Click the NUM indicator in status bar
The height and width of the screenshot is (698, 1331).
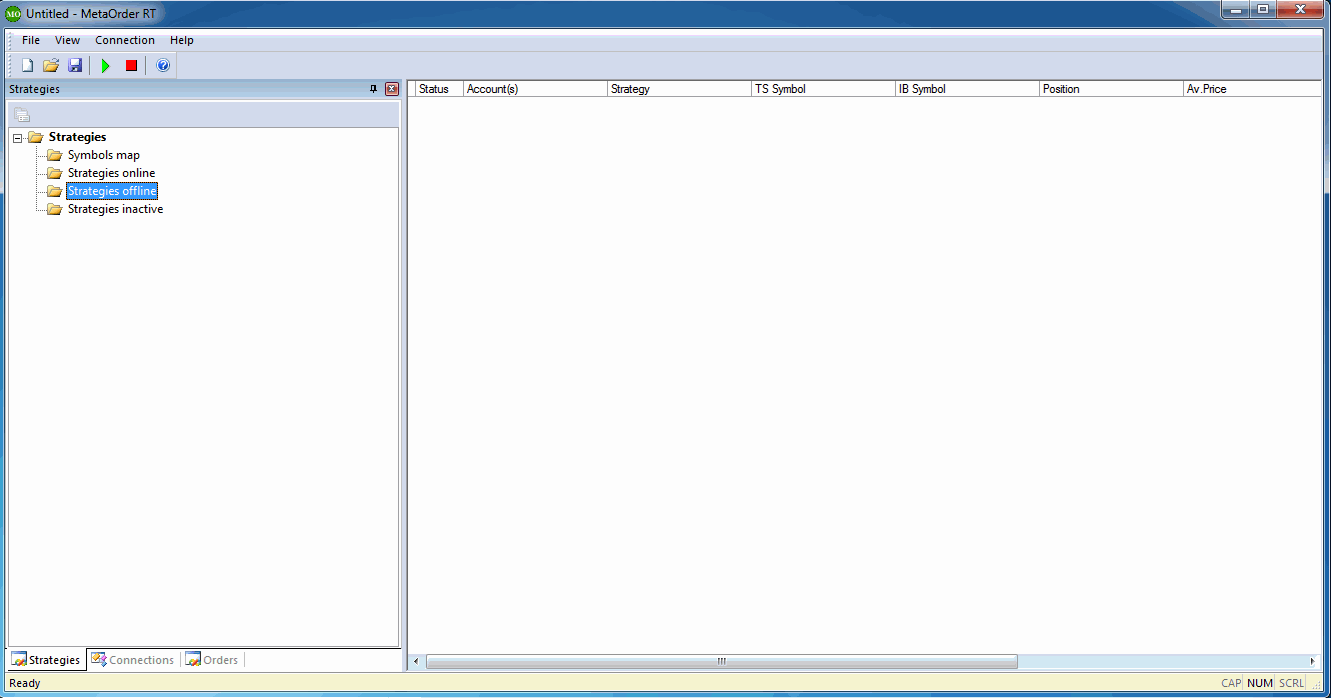(x=1260, y=683)
